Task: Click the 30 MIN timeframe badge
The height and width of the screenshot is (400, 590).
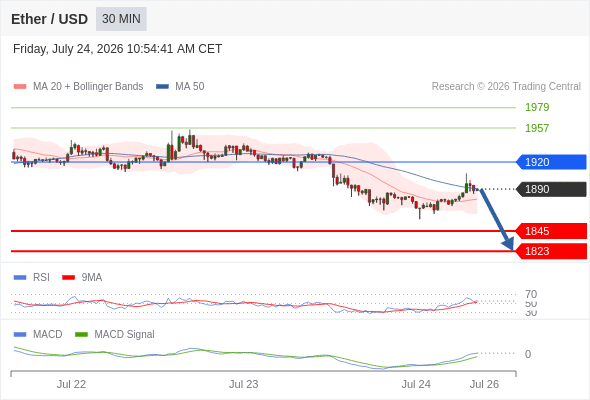Action: click(x=121, y=19)
